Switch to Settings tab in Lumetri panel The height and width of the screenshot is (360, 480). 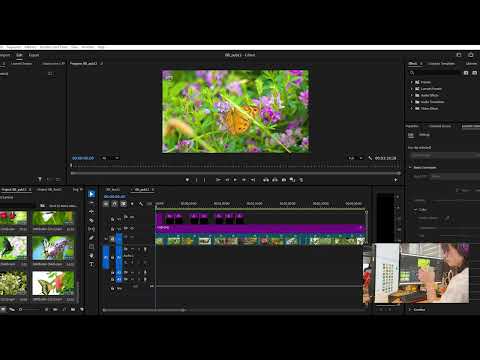tap(424, 135)
